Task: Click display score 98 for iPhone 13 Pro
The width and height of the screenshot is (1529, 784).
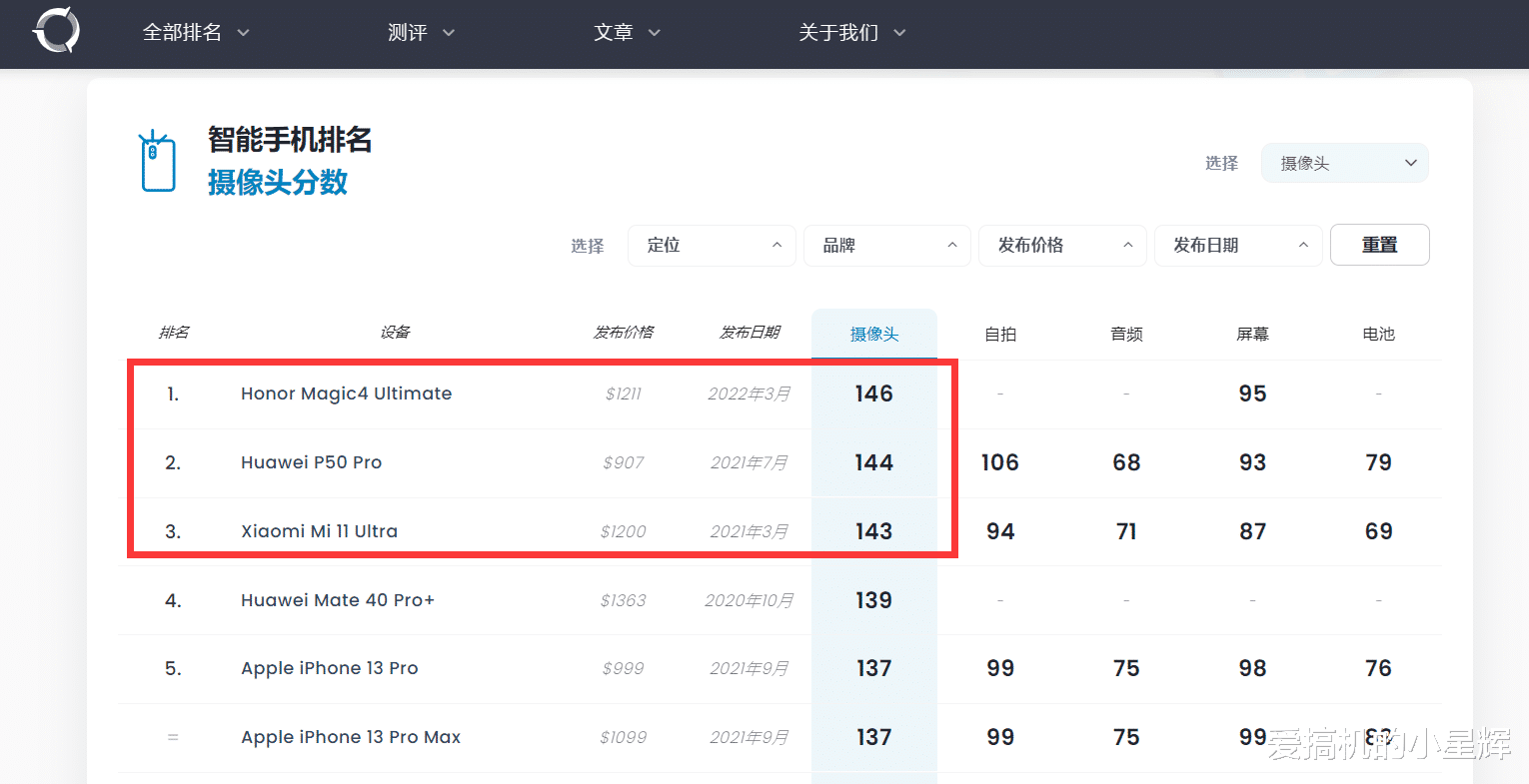Action: (x=1252, y=668)
